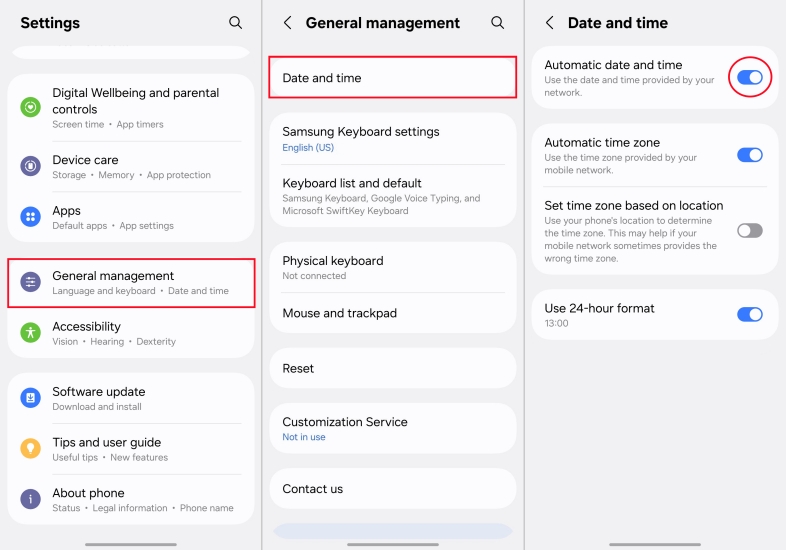This screenshot has width=786, height=550.
Task: Tap the About phone info icon
Action: coord(31,499)
